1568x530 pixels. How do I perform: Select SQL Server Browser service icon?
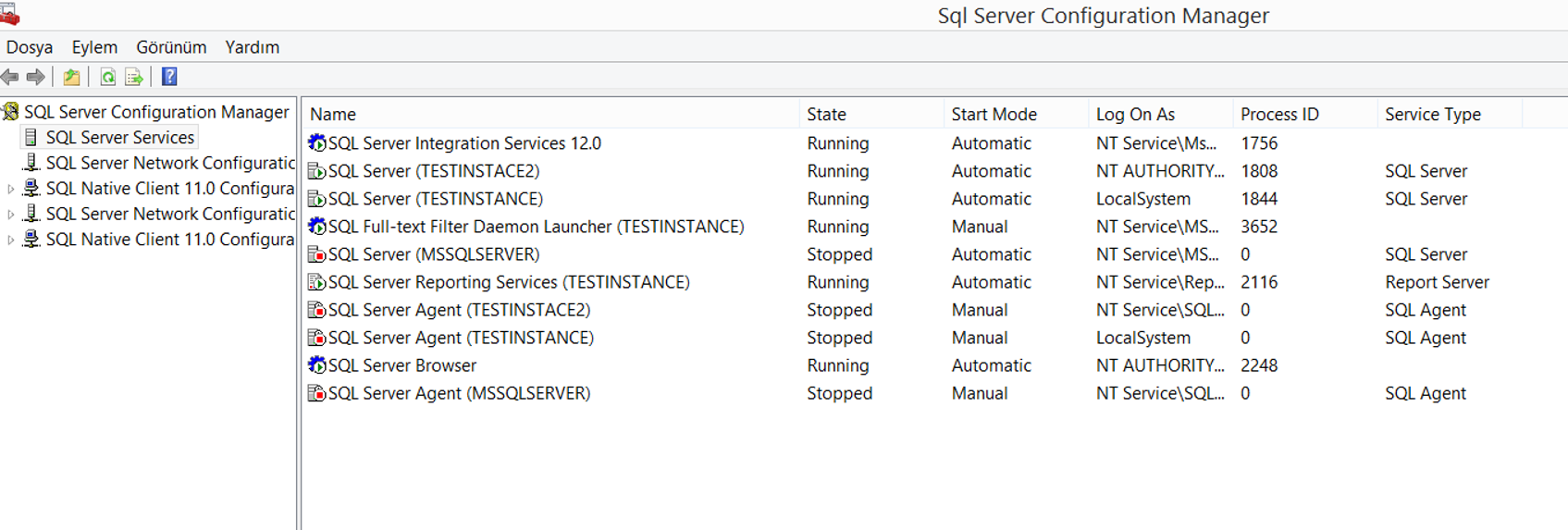pyautogui.click(x=316, y=365)
